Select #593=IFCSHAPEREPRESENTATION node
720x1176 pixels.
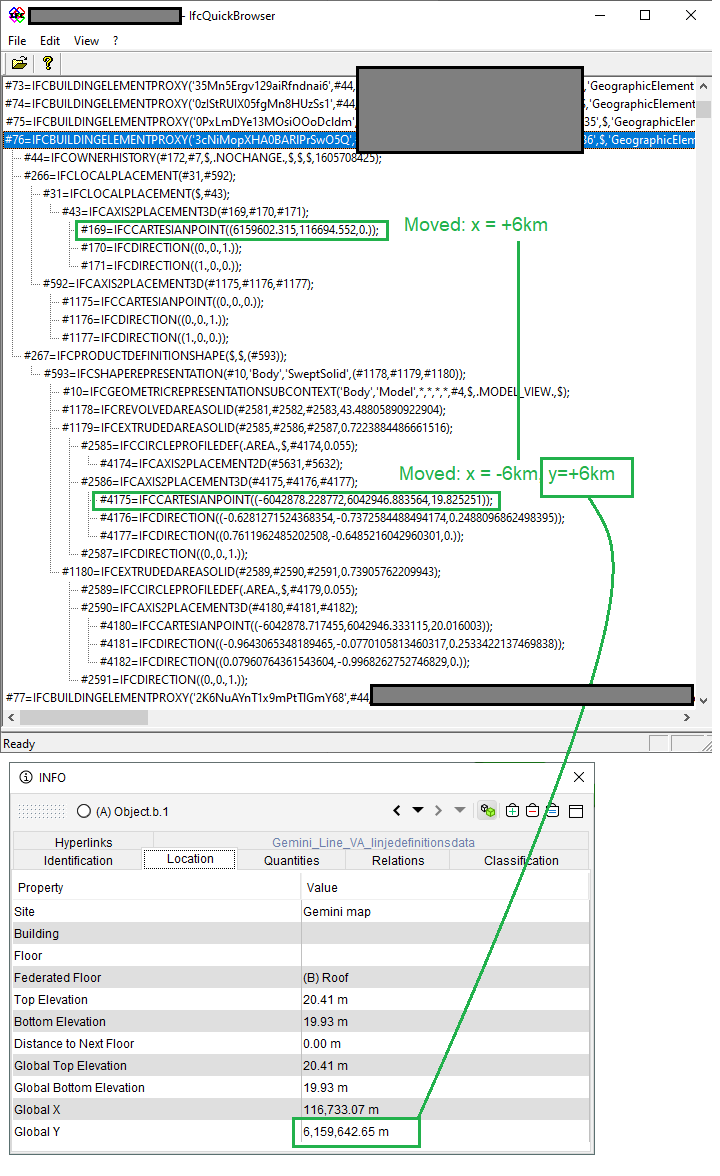(254, 374)
